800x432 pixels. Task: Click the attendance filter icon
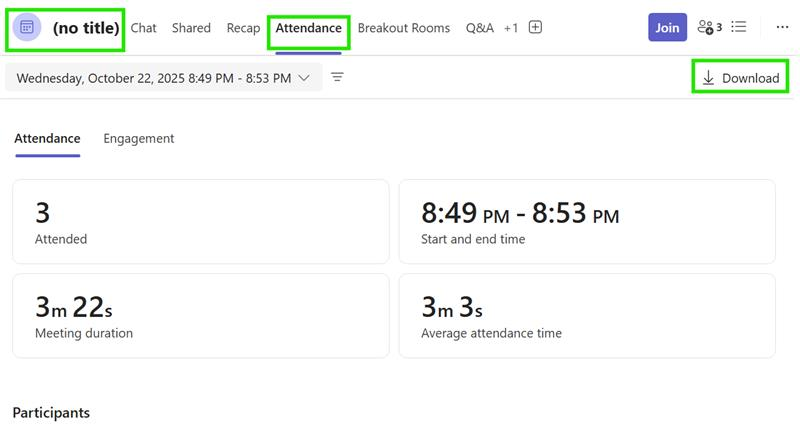click(x=338, y=77)
